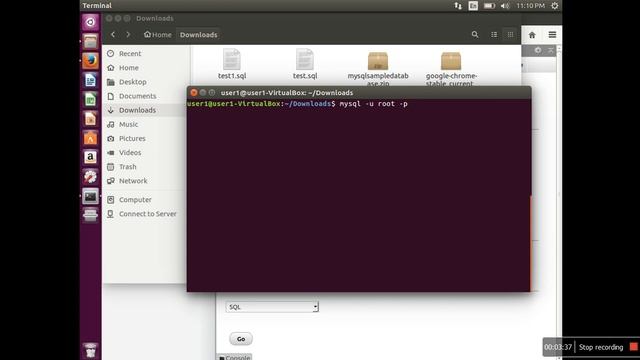Screen dimensions: 640x360
Task: Open the network indicator in top panel
Action: (458, 6)
